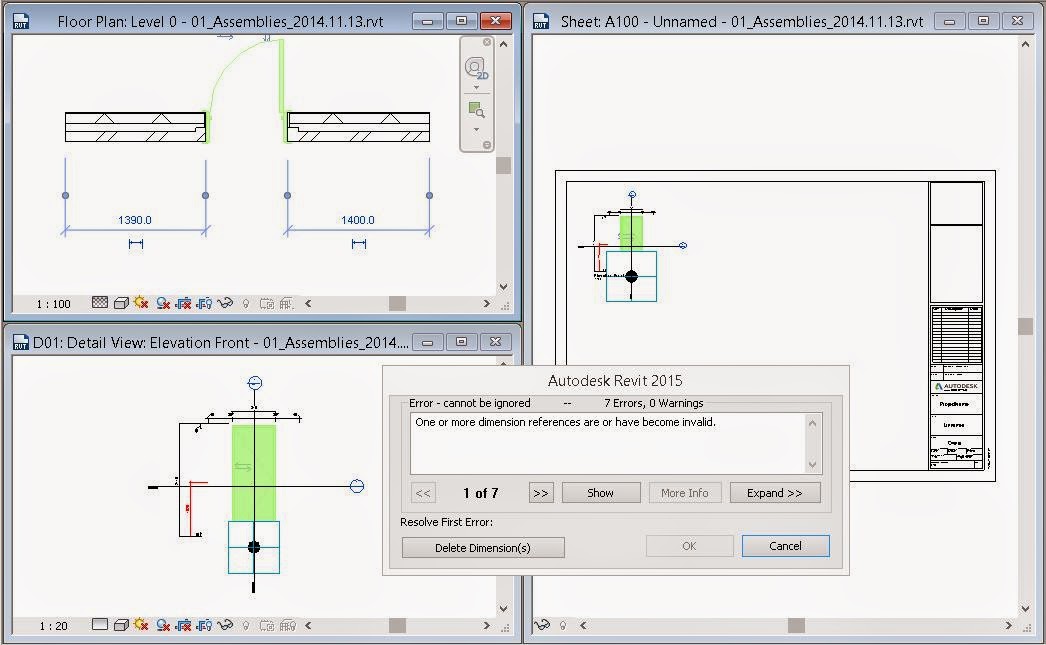
Task: Toggle Reveal Hidden Elements in Floor Plan view
Action: click(245, 303)
